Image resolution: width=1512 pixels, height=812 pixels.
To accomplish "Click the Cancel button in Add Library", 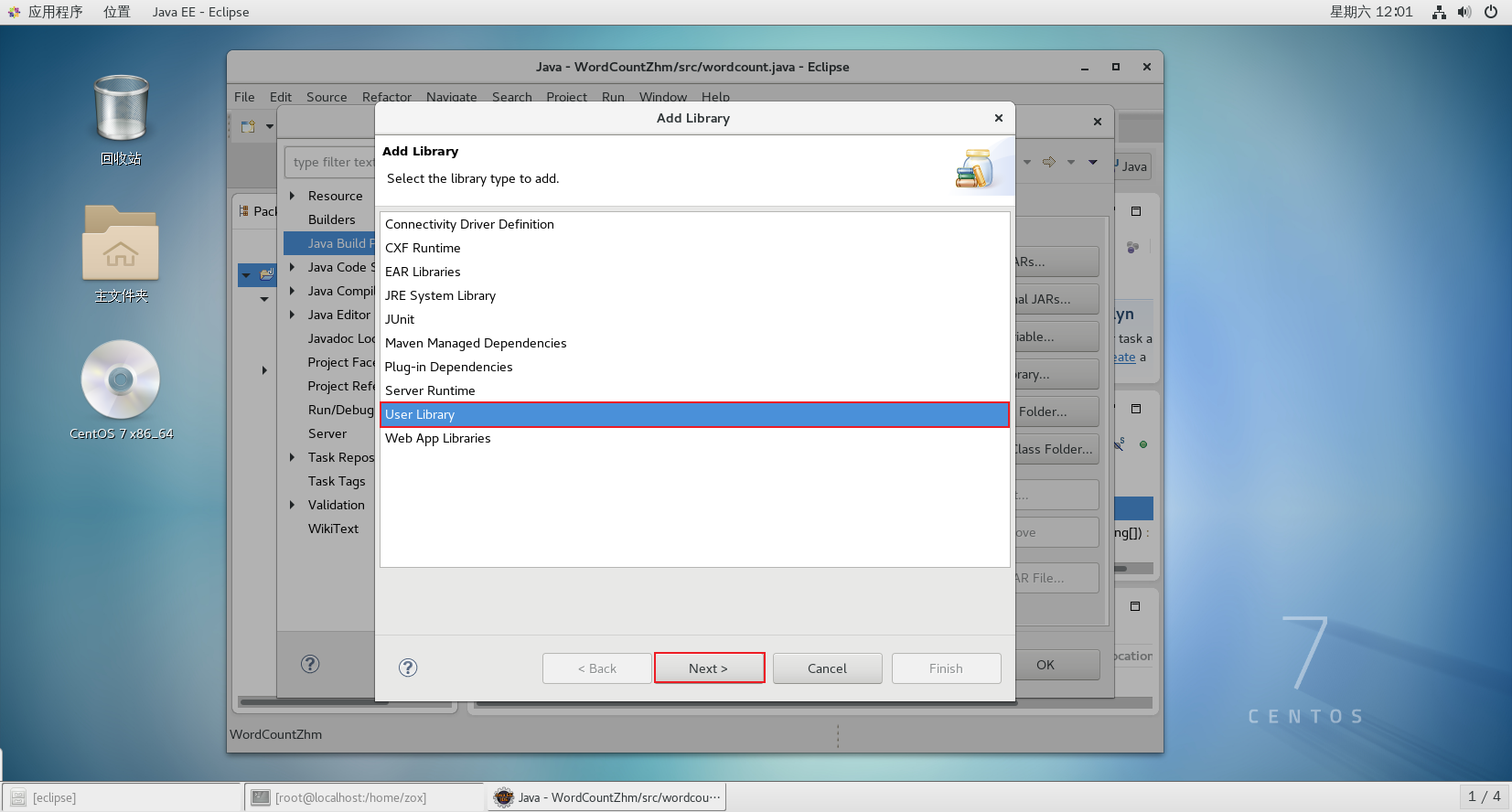I will click(827, 668).
